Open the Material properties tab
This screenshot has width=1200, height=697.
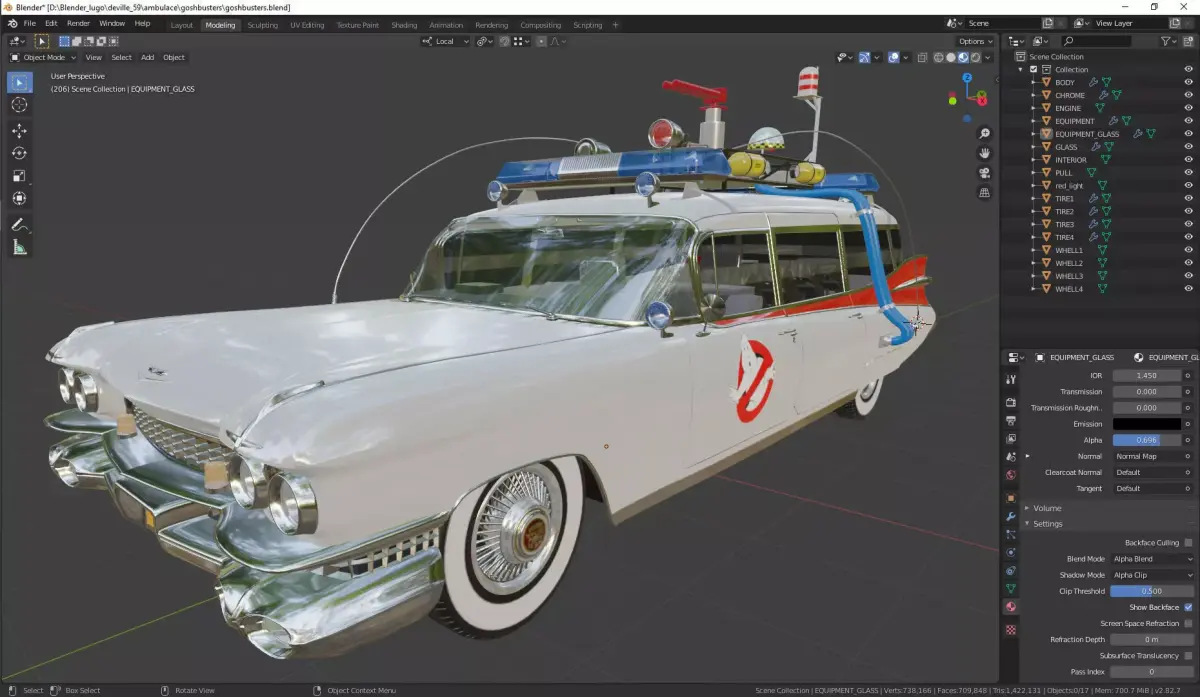pos(1011,607)
